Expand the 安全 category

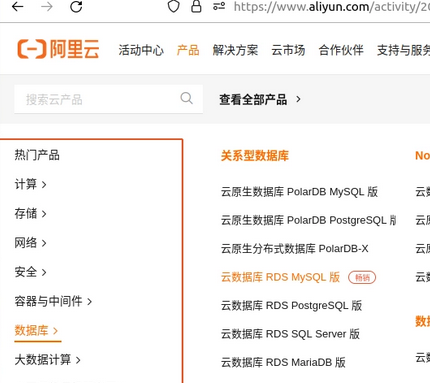pos(30,272)
